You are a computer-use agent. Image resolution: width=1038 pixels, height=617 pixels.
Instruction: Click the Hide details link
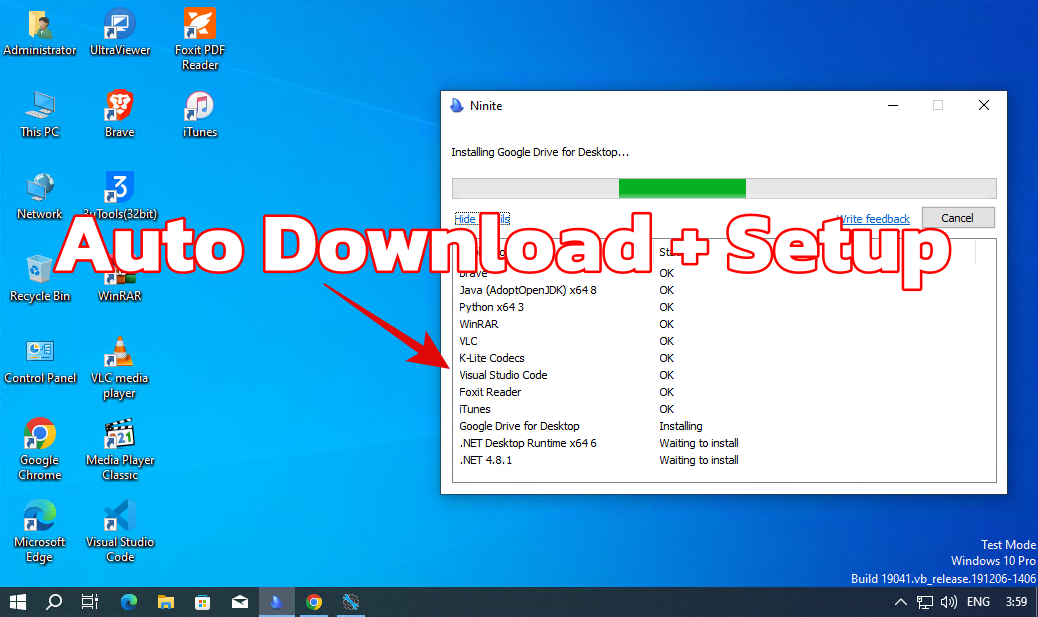point(482,218)
